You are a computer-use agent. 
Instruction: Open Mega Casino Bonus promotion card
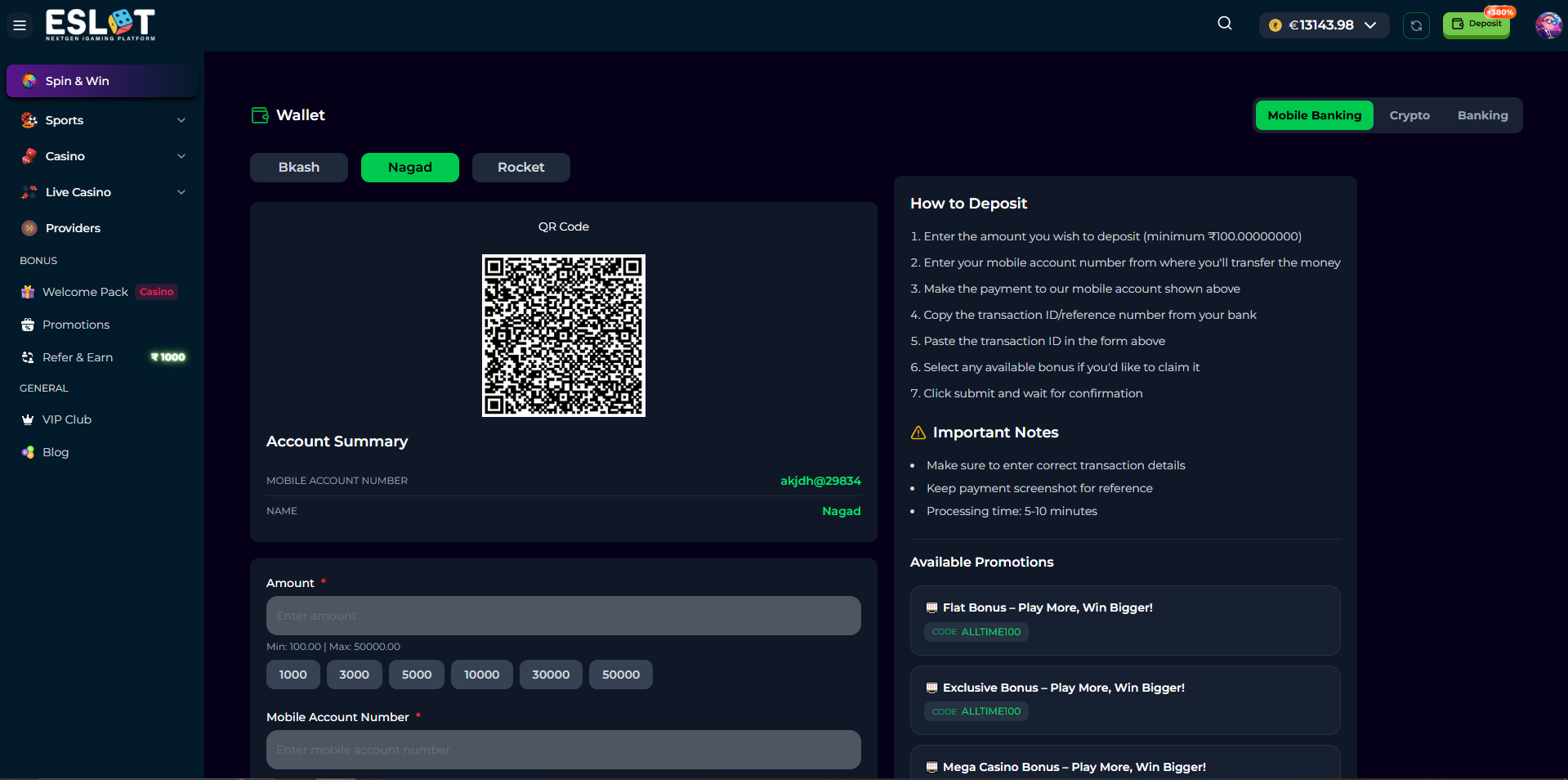pos(1125,762)
